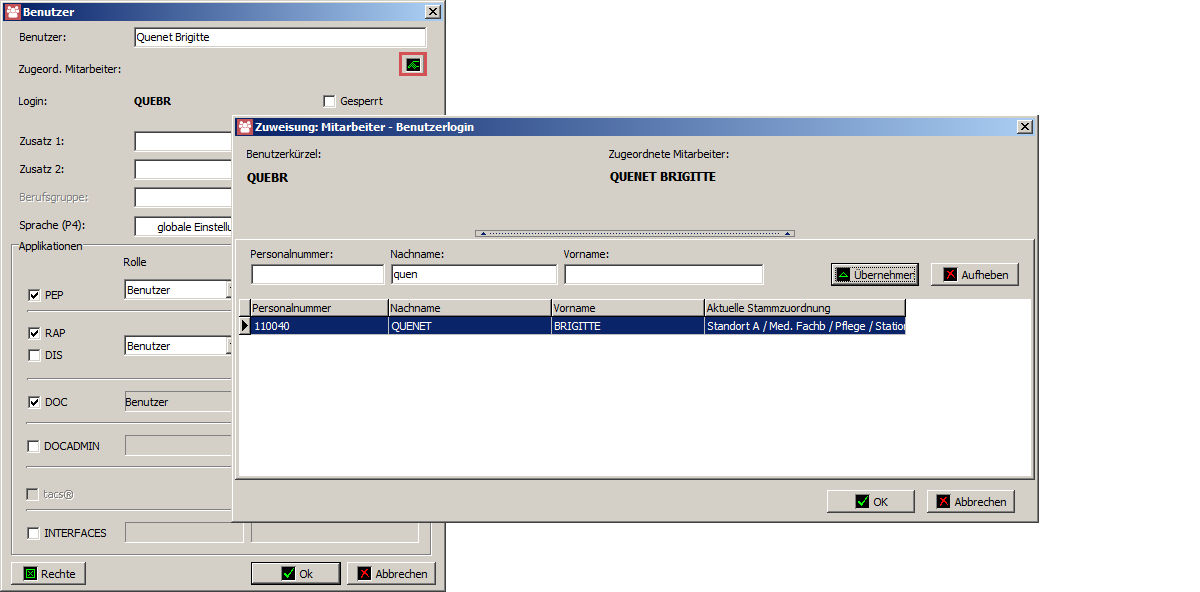This screenshot has height=592, width=1200.
Task: Enable the DOCADMIN checkbox
Action: (x=34, y=446)
